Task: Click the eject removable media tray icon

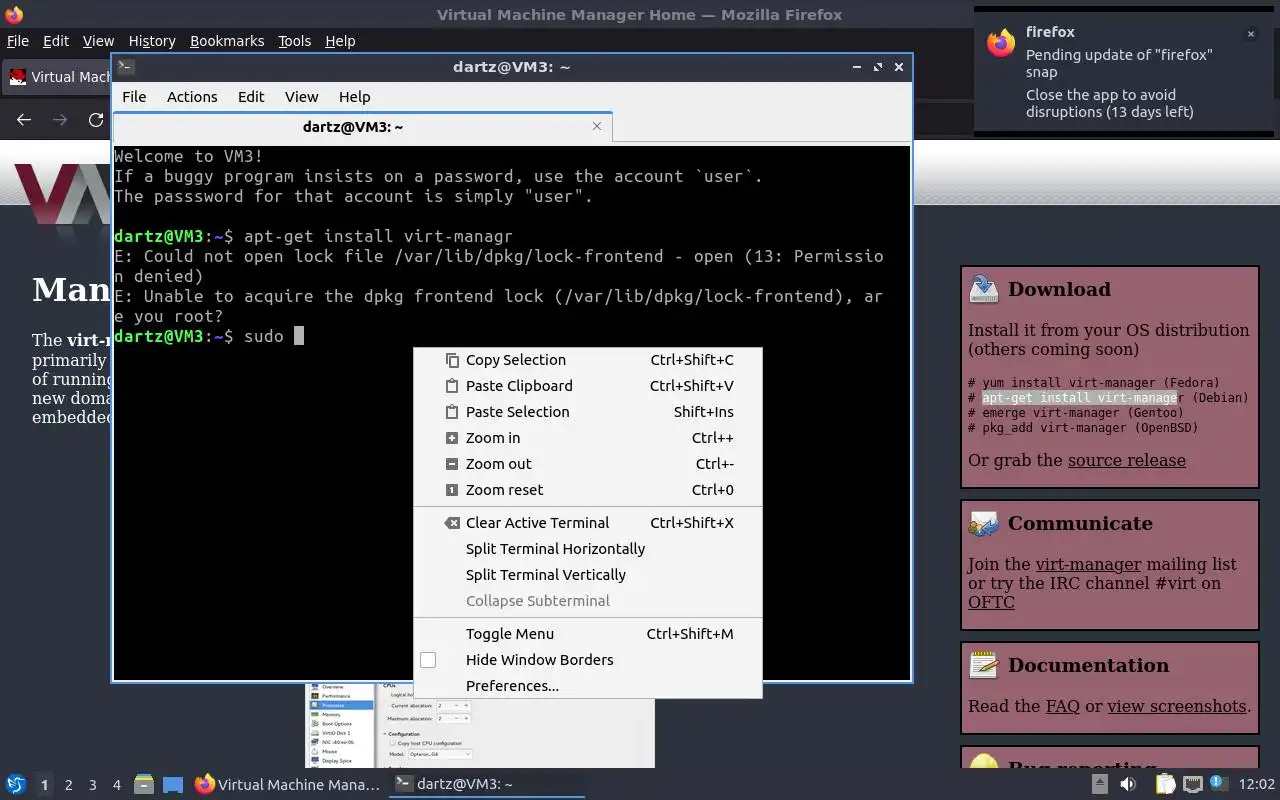Action: point(1099,785)
